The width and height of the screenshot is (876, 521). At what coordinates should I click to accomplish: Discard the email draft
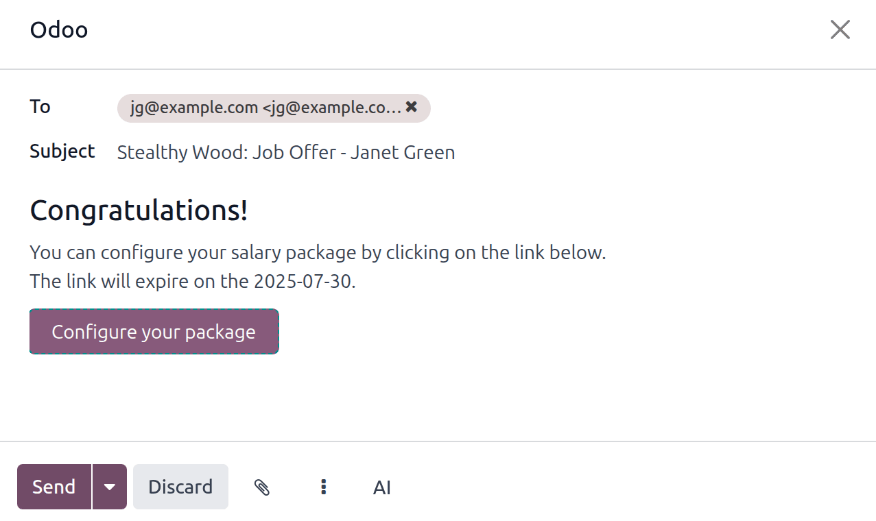(180, 487)
